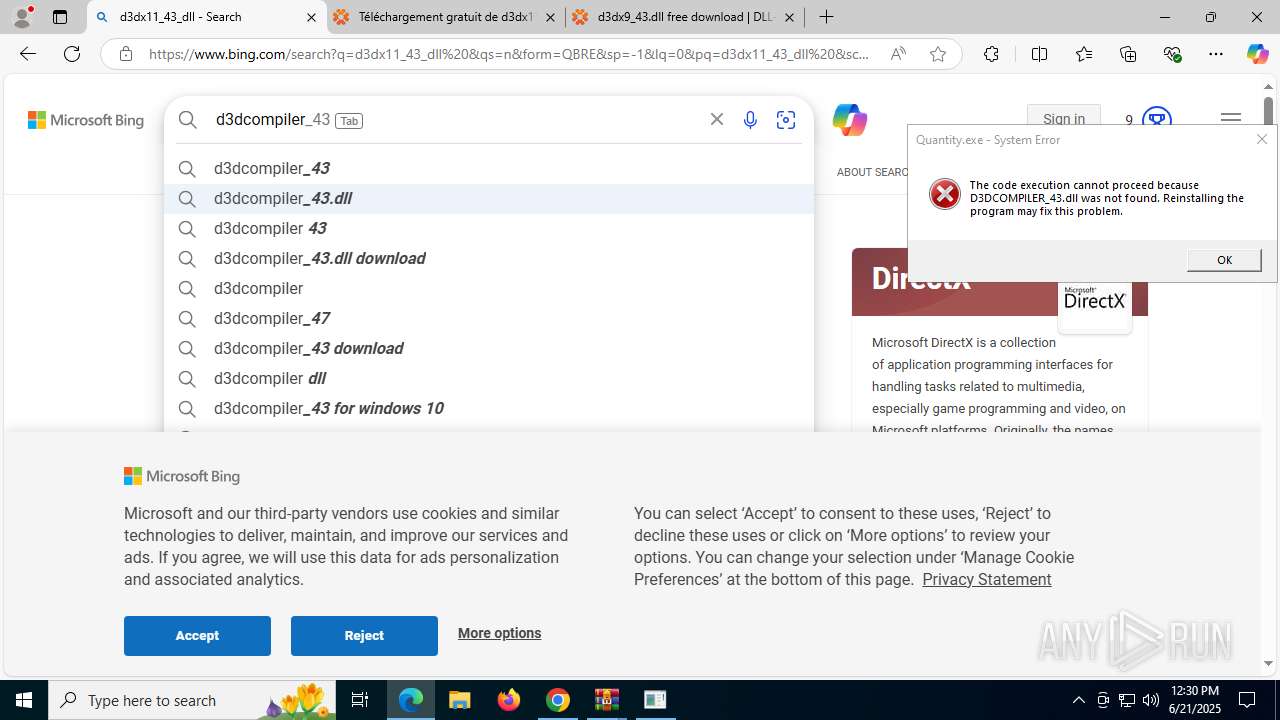This screenshot has width=1280, height=720.
Task: Switch to d3dx11_43_dll Search tab
Action: pos(207,17)
